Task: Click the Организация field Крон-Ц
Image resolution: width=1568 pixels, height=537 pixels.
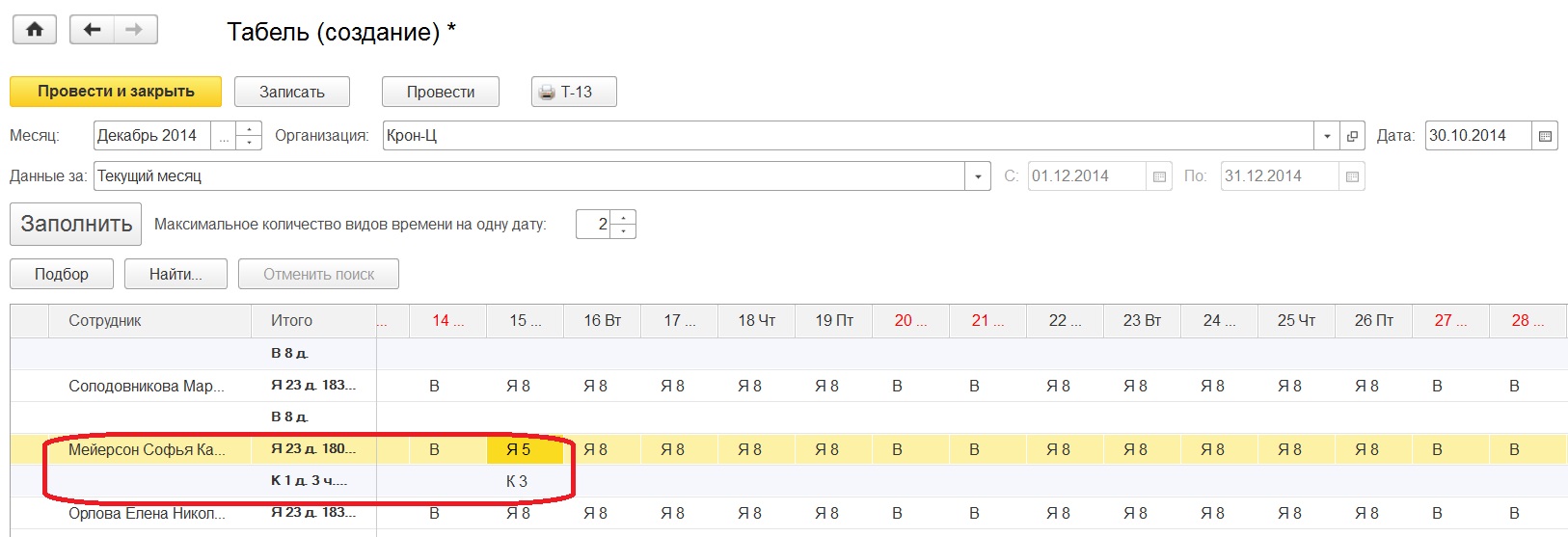Action: point(849,136)
